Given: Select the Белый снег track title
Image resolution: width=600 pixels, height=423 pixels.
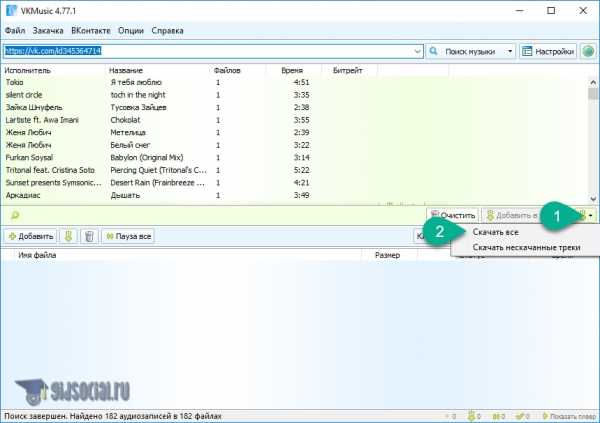Looking at the screenshot, I should [x=130, y=145].
